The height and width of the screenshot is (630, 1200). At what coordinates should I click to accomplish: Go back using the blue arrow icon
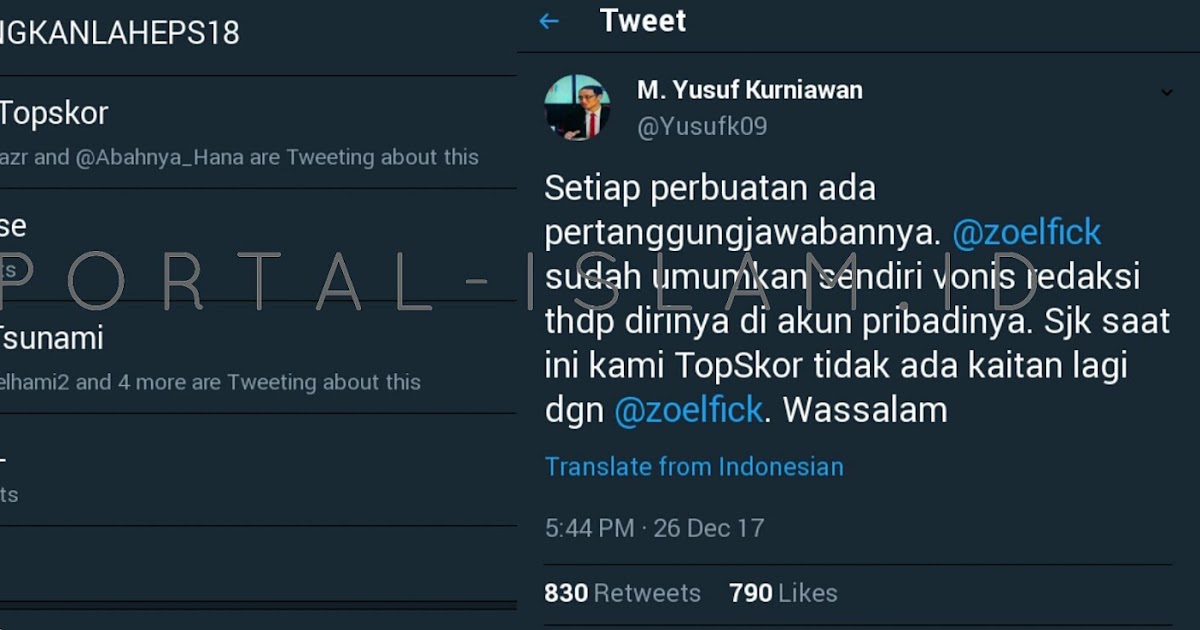coord(549,21)
